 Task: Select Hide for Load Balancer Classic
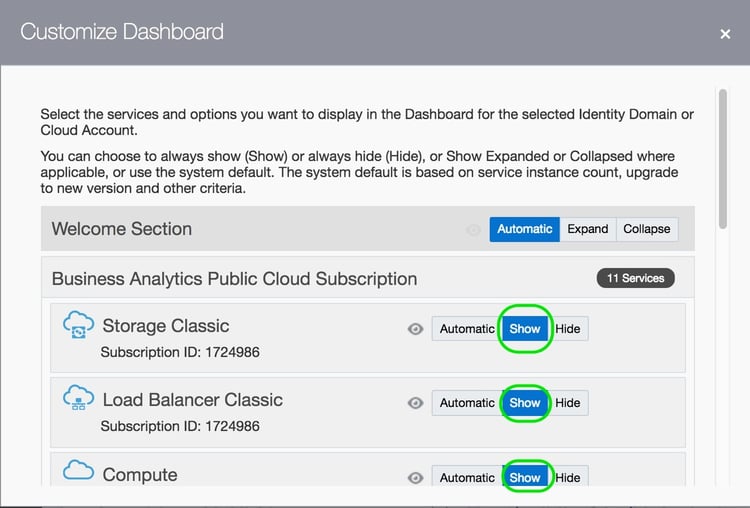pos(568,403)
